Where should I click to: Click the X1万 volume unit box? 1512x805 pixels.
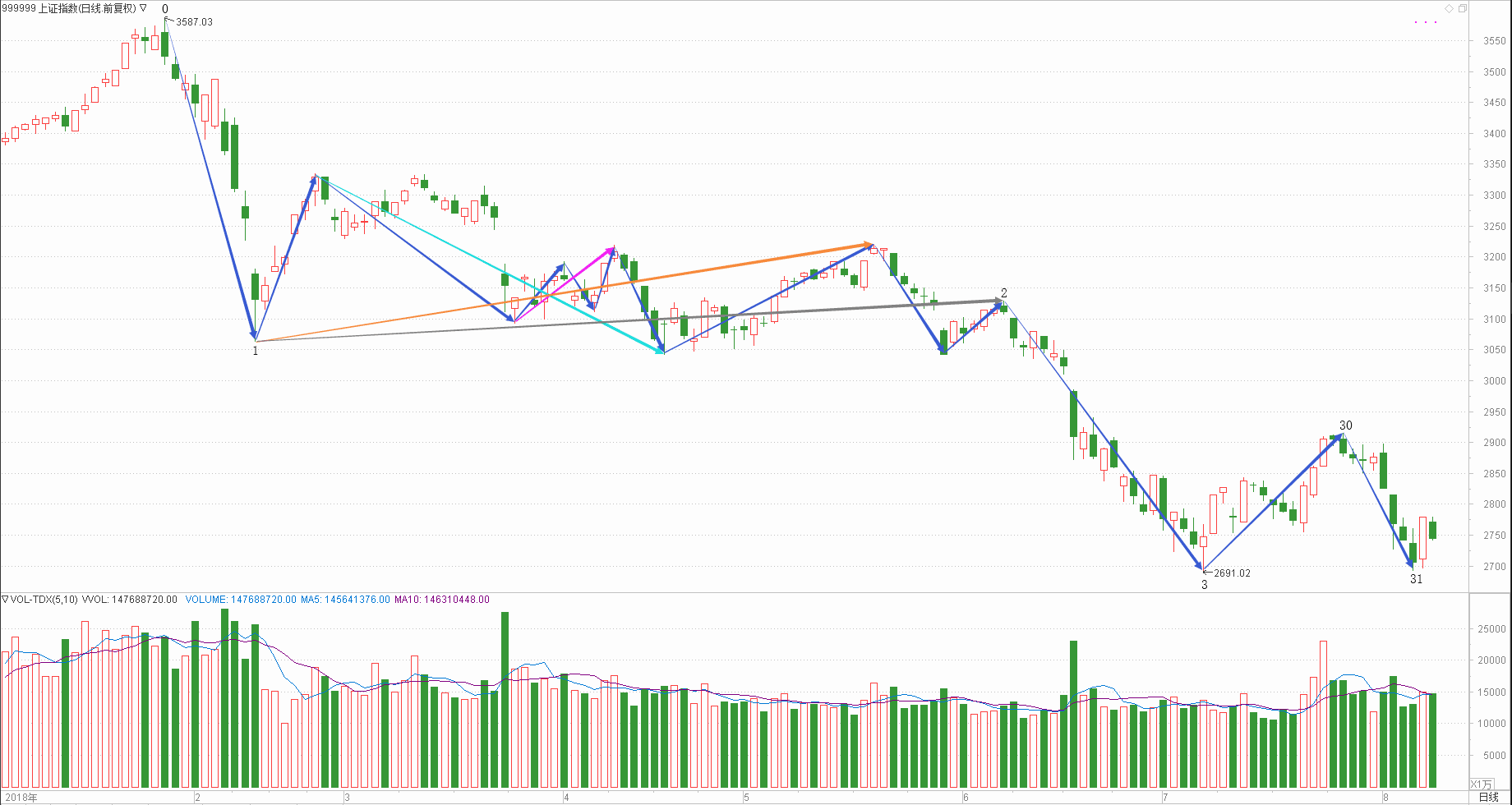[x=1481, y=784]
